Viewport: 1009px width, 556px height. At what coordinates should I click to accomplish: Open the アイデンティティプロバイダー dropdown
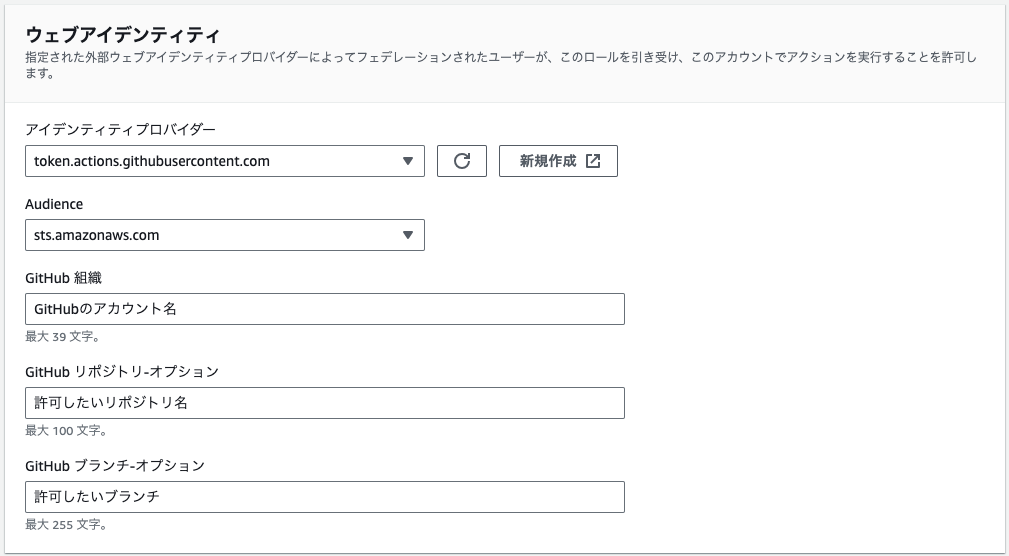225,161
